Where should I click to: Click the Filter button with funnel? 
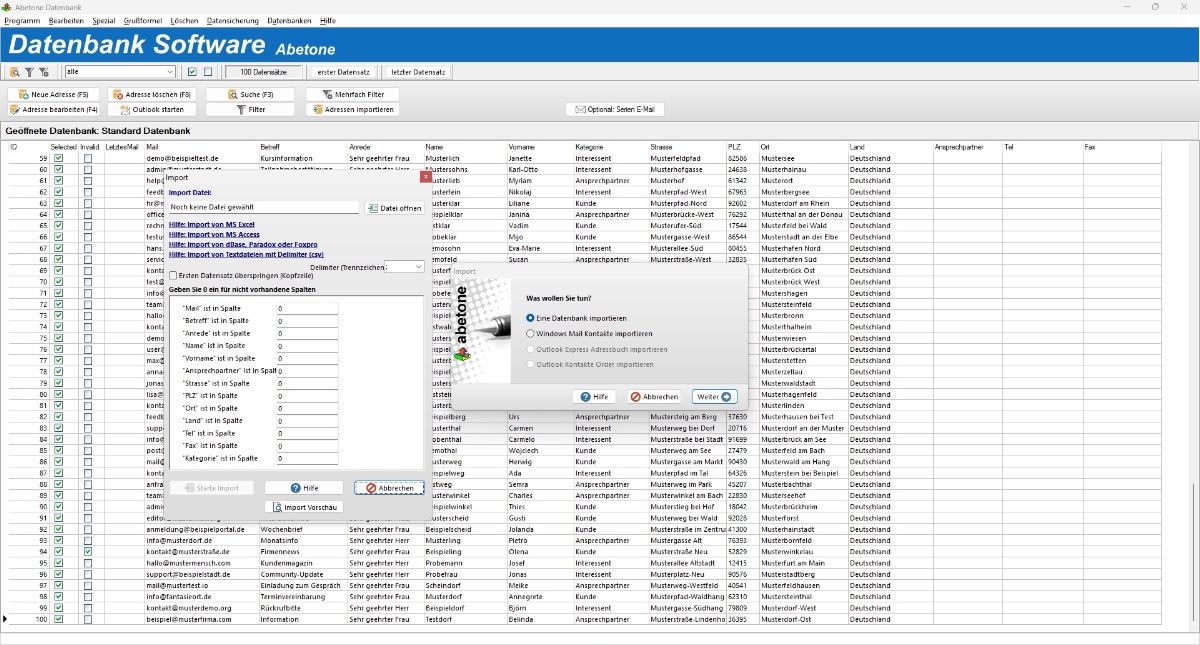tap(250, 109)
